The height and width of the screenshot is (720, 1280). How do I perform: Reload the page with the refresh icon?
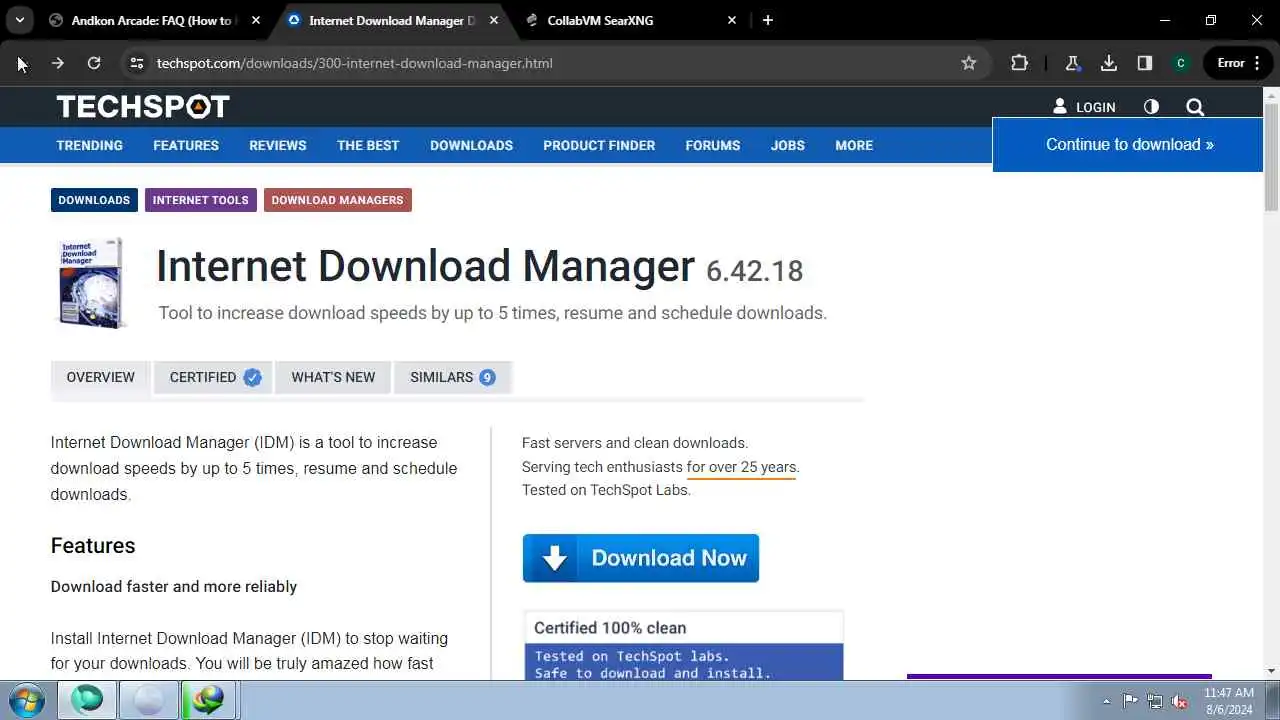[94, 63]
